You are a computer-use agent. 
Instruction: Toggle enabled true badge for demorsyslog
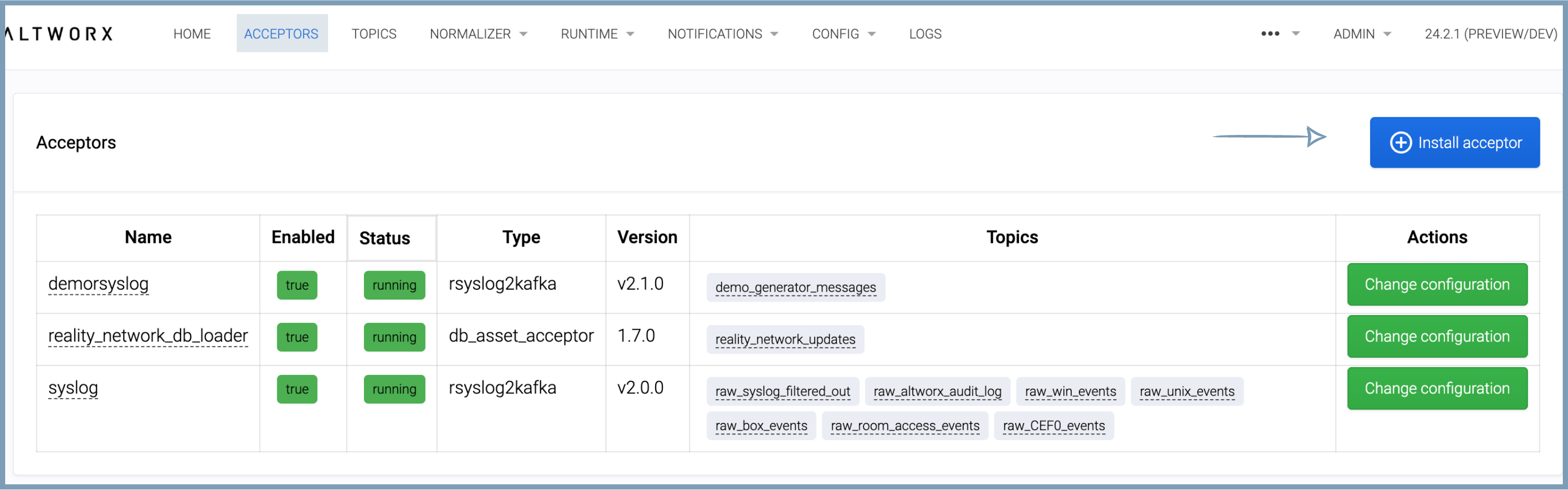[296, 285]
